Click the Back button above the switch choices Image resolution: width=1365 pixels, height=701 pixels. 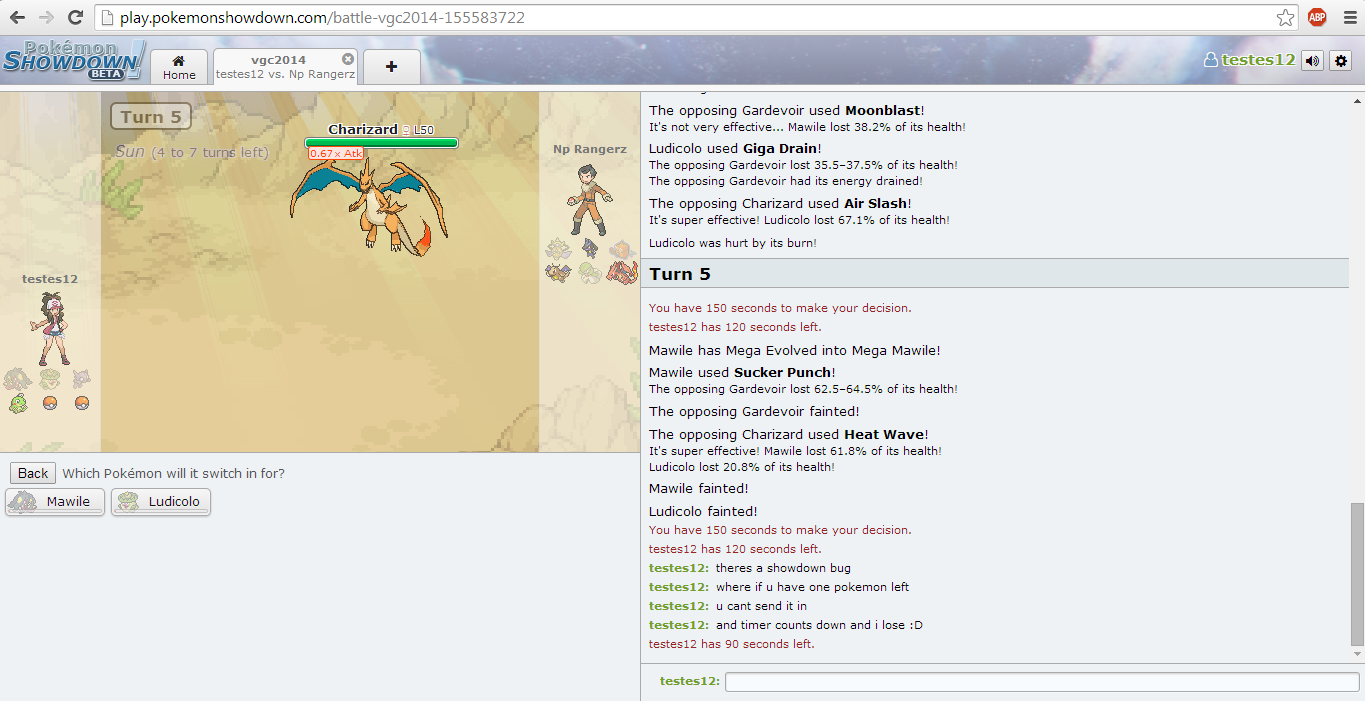pyautogui.click(x=33, y=473)
